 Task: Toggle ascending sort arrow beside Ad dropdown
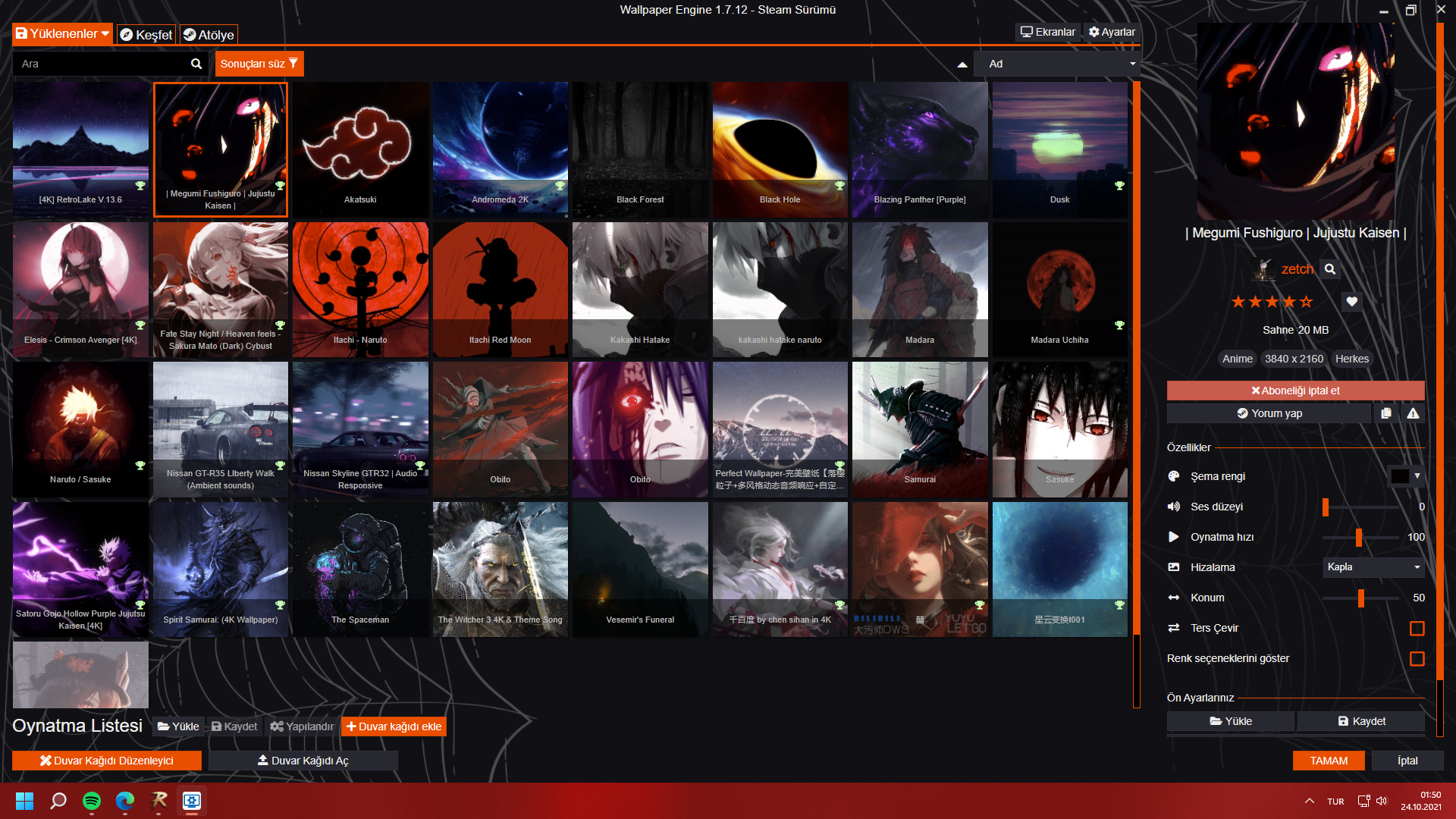962,64
